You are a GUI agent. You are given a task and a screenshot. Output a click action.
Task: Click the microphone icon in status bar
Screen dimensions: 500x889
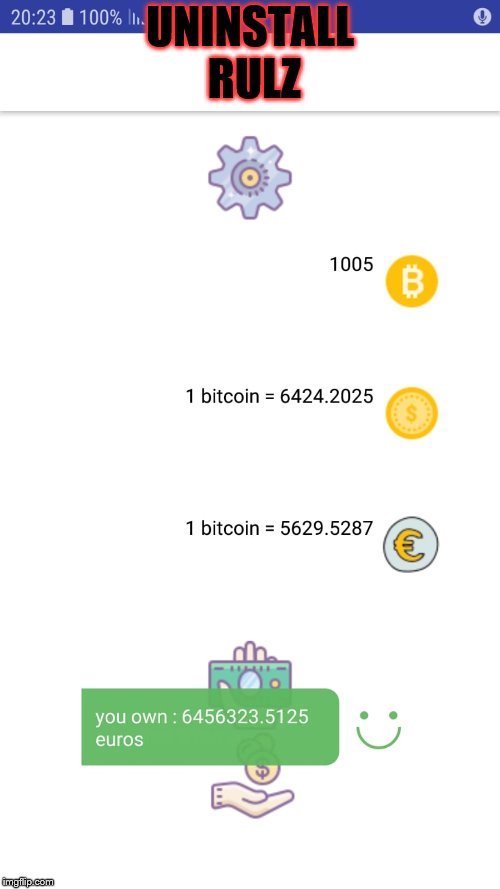point(482,18)
